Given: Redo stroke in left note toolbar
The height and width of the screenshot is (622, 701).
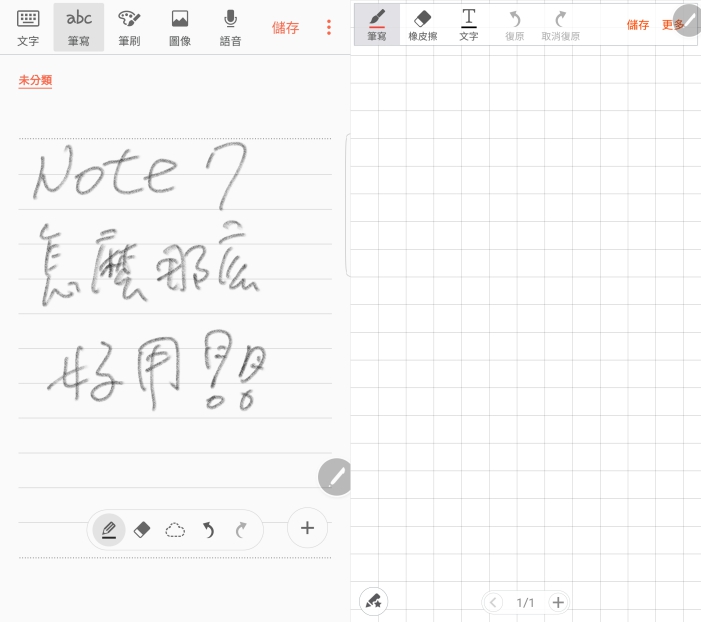Looking at the screenshot, I should [x=241, y=530].
